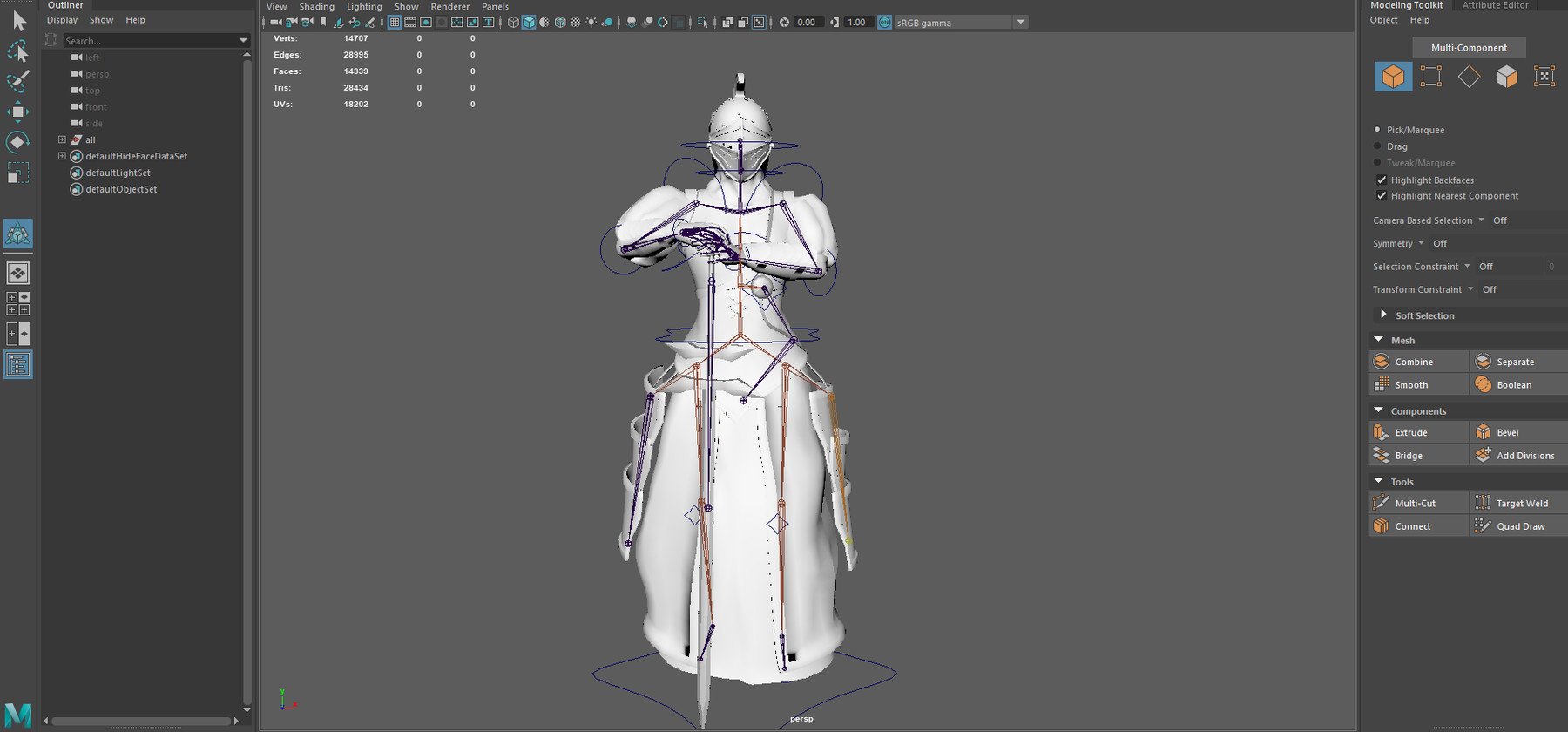Select Pick/Marquee radio option

(x=1377, y=129)
